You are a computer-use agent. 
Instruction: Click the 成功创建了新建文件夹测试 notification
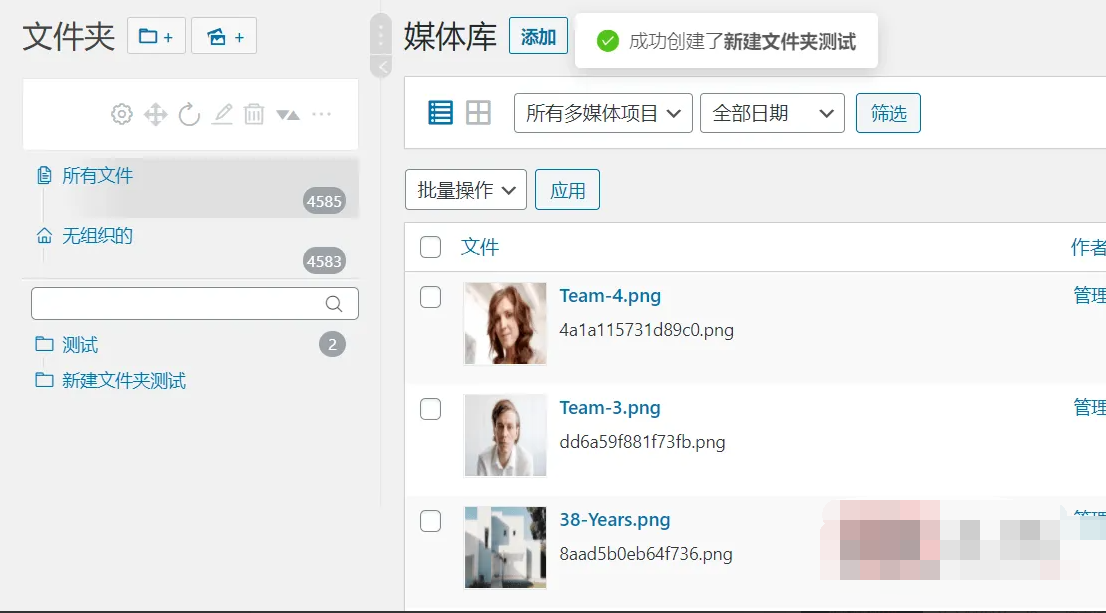point(727,41)
